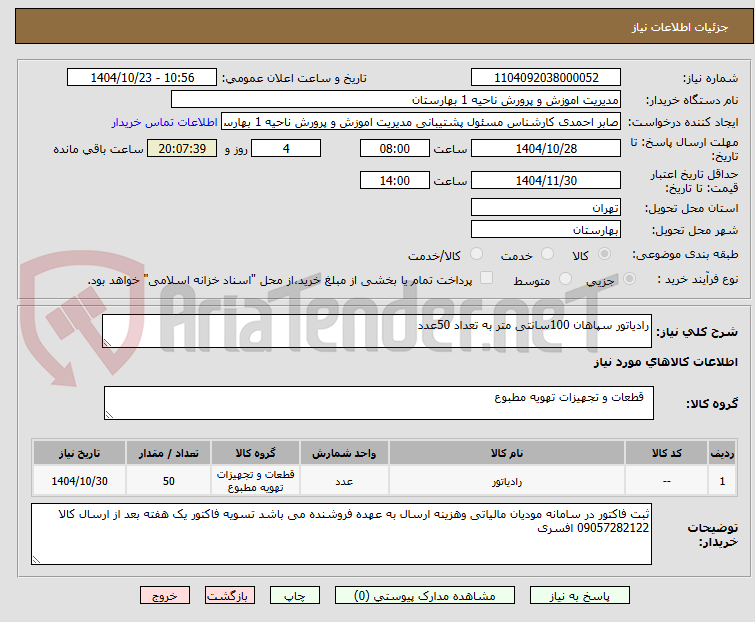The image size is (755, 622).
Task: Click the تعداد / مقدار column header
Action: point(169,453)
